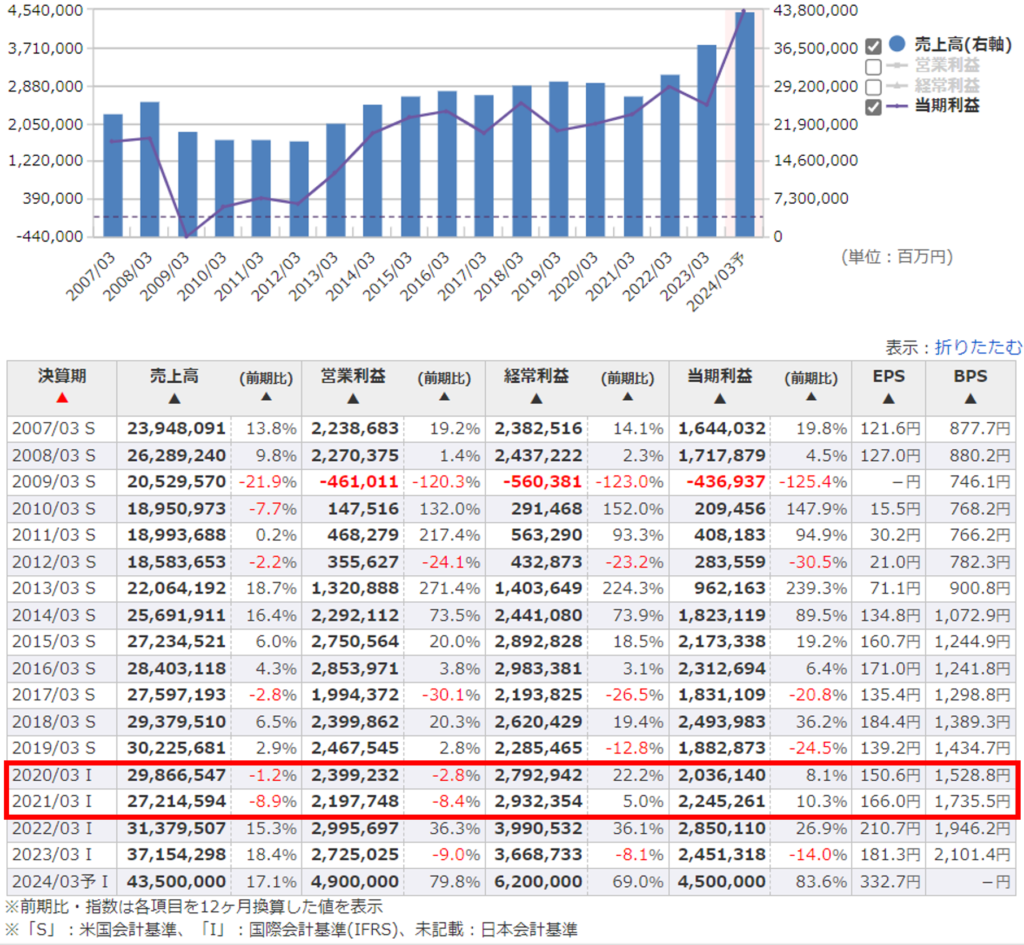
Task: Click the 2024/03予 forecast bar in chart
Action: tap(744, 125)
